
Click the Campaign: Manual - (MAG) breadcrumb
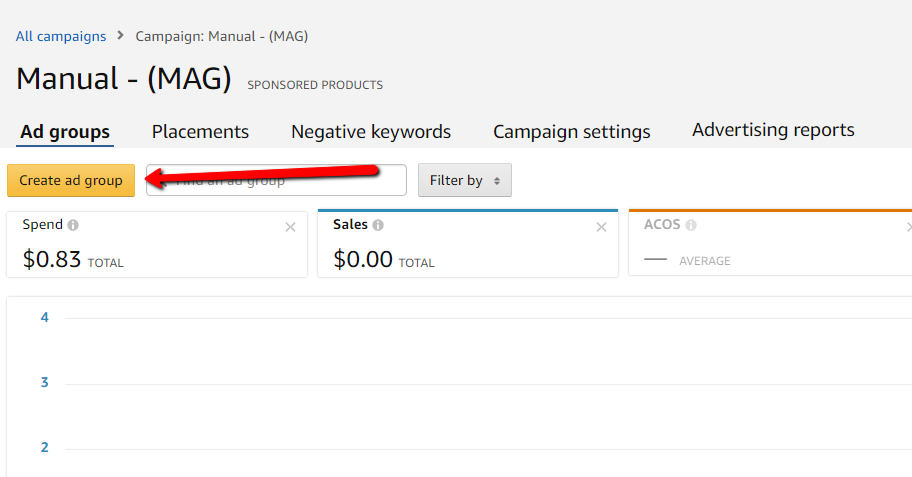[222, 36]
